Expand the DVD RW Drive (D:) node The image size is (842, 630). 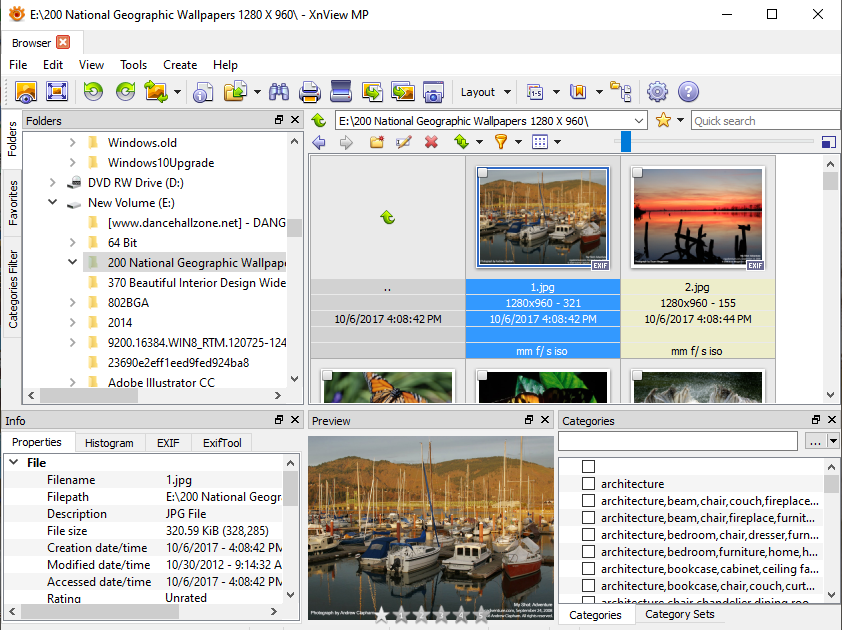coord(53,183)
